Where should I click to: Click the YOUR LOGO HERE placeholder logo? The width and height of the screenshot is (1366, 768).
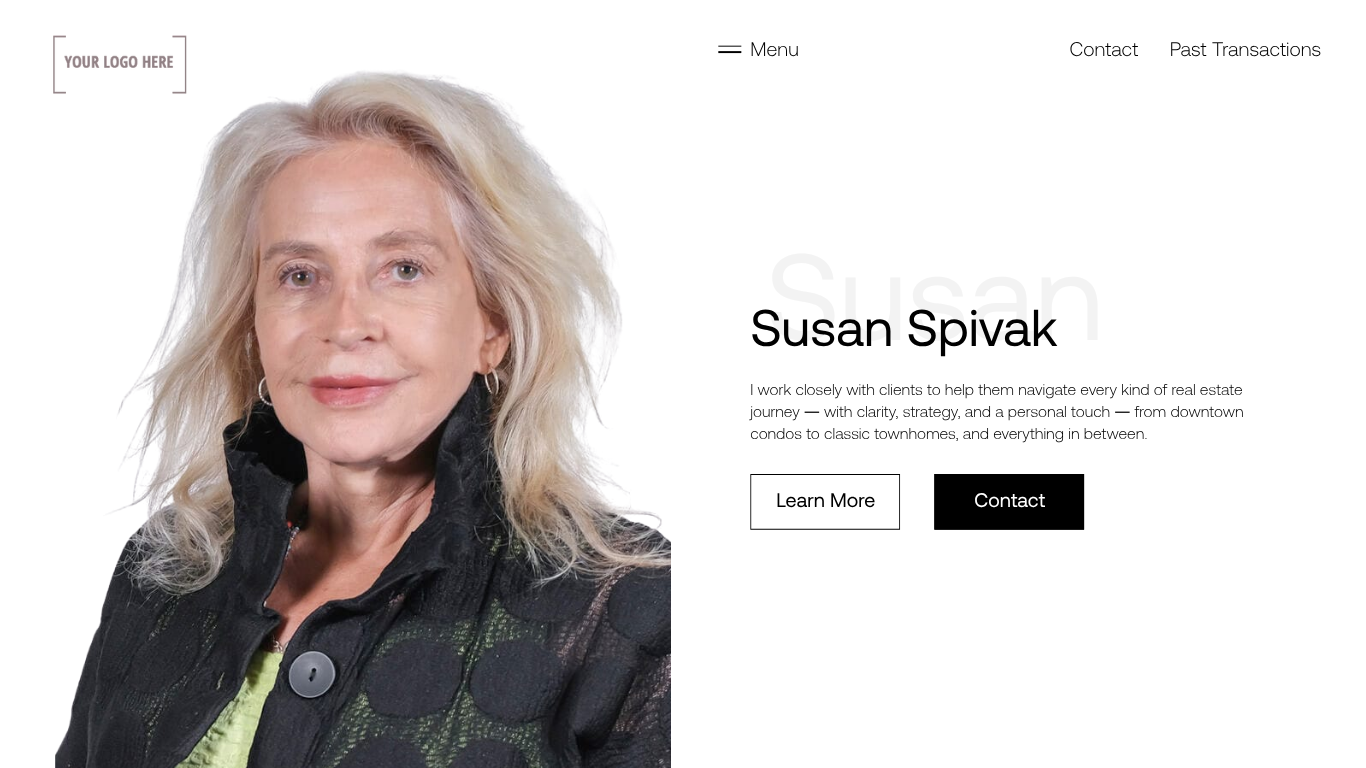click(x=120, y=64)
